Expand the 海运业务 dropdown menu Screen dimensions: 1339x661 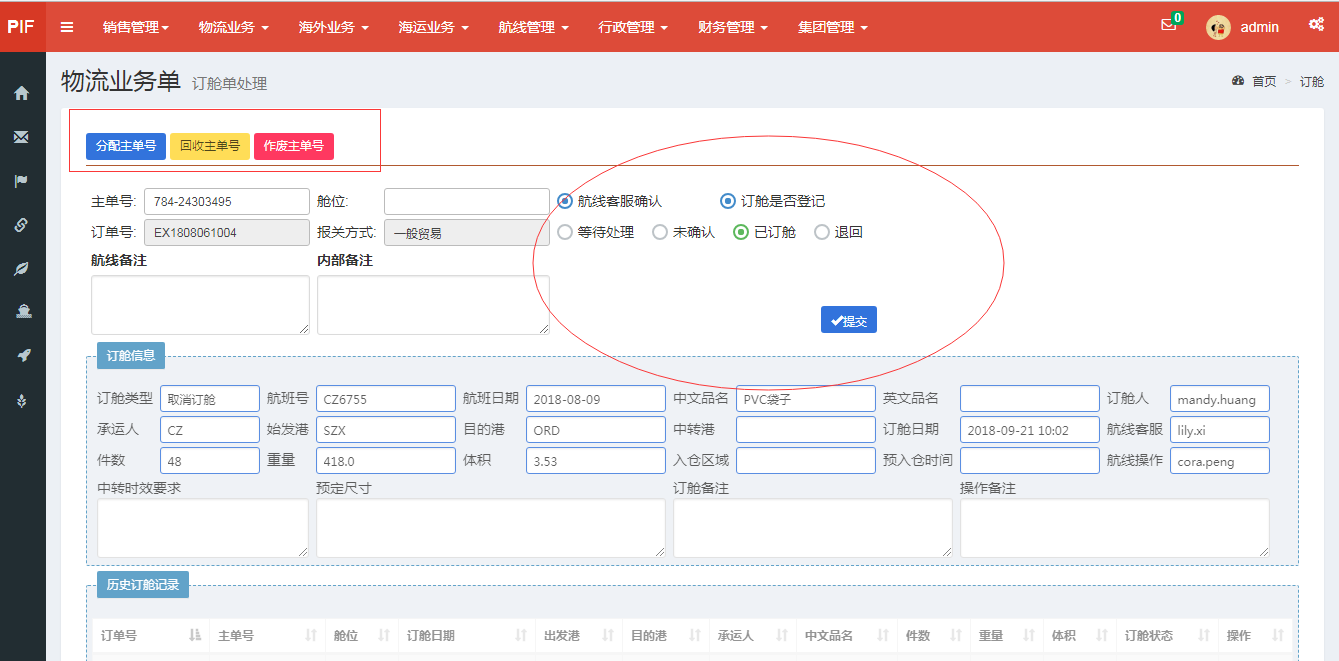point(434,27)
